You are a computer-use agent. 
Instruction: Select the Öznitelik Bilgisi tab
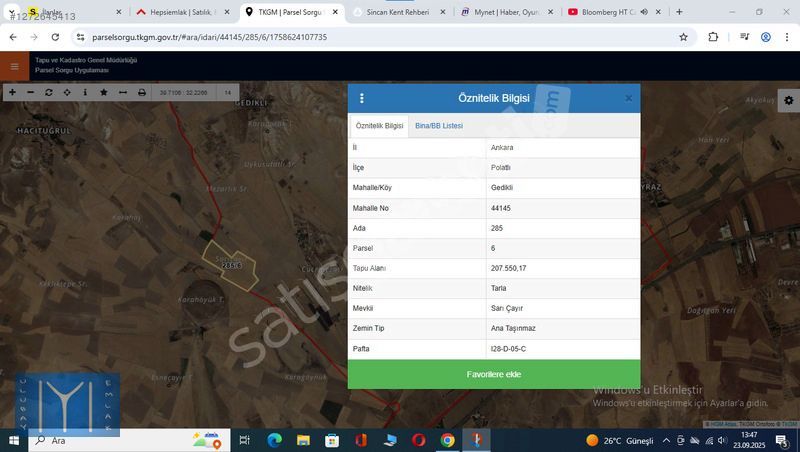379,126
